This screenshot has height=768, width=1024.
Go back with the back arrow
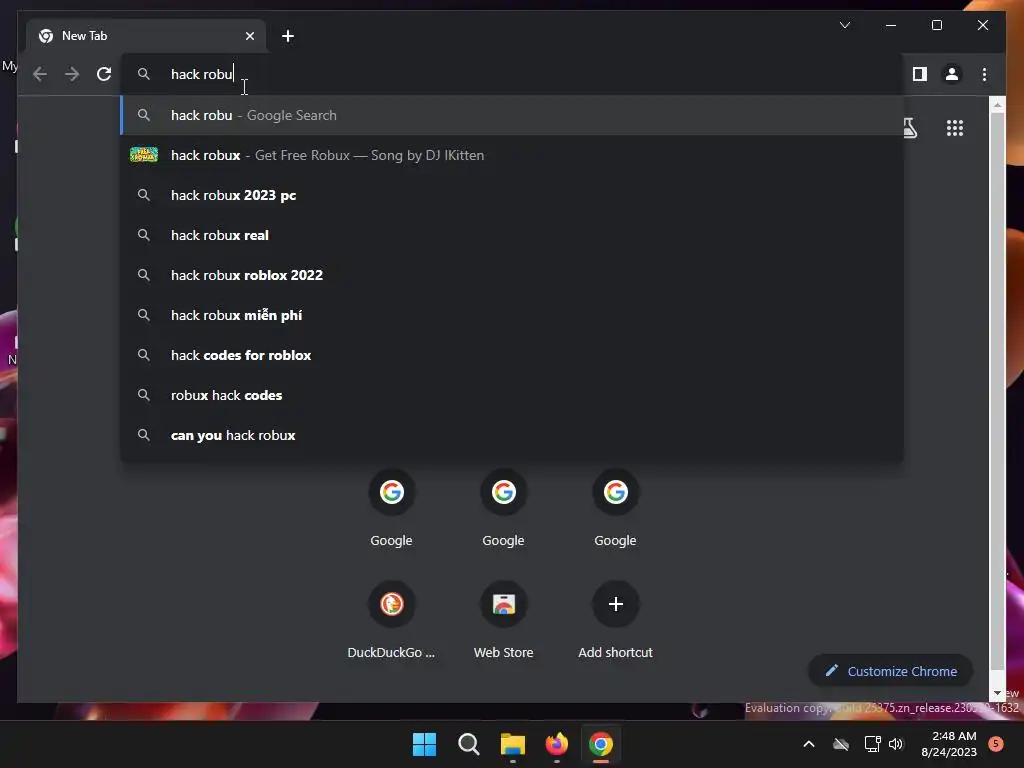[40, 74]
